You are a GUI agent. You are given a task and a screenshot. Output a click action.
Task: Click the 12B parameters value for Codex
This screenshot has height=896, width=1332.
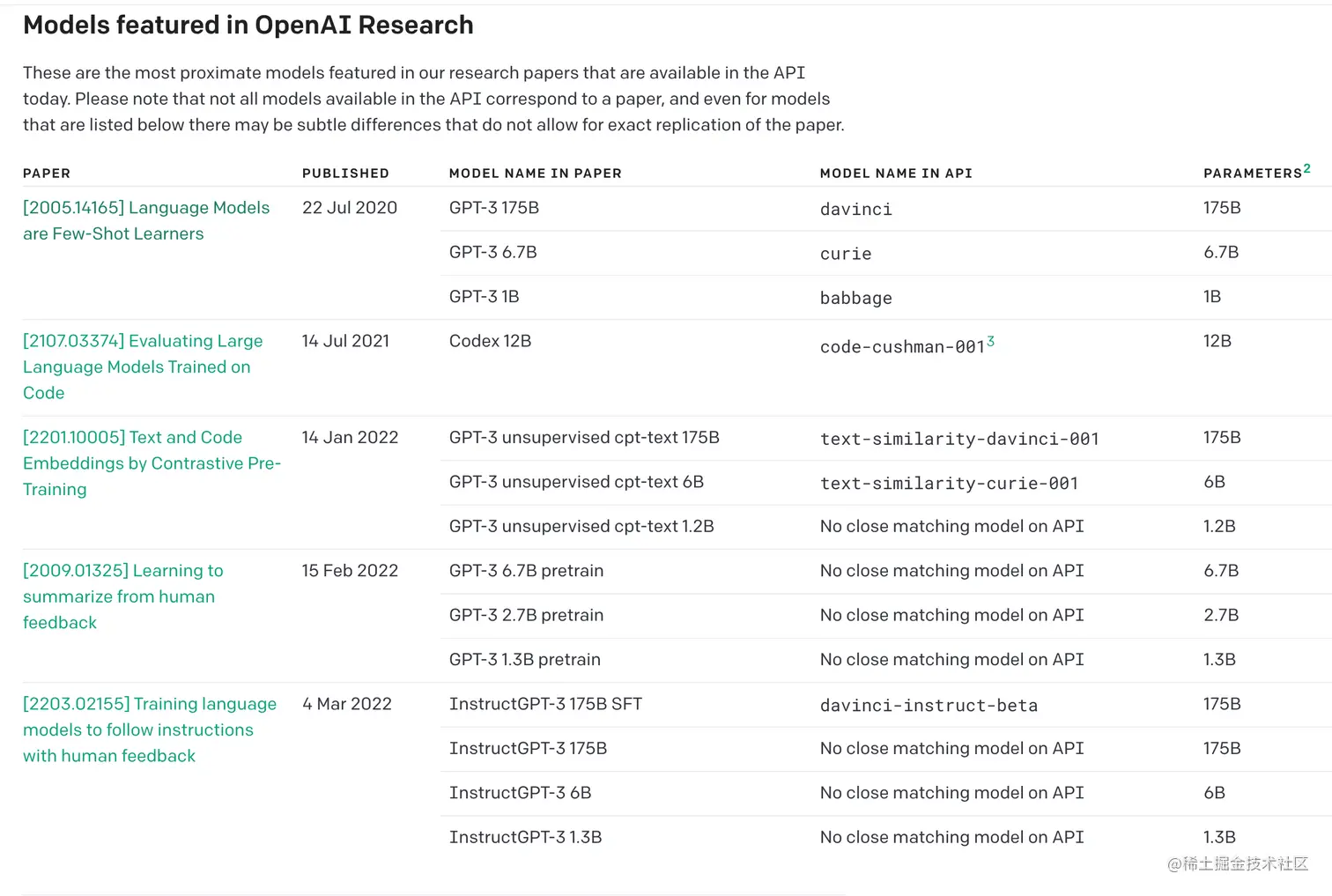1217,341
